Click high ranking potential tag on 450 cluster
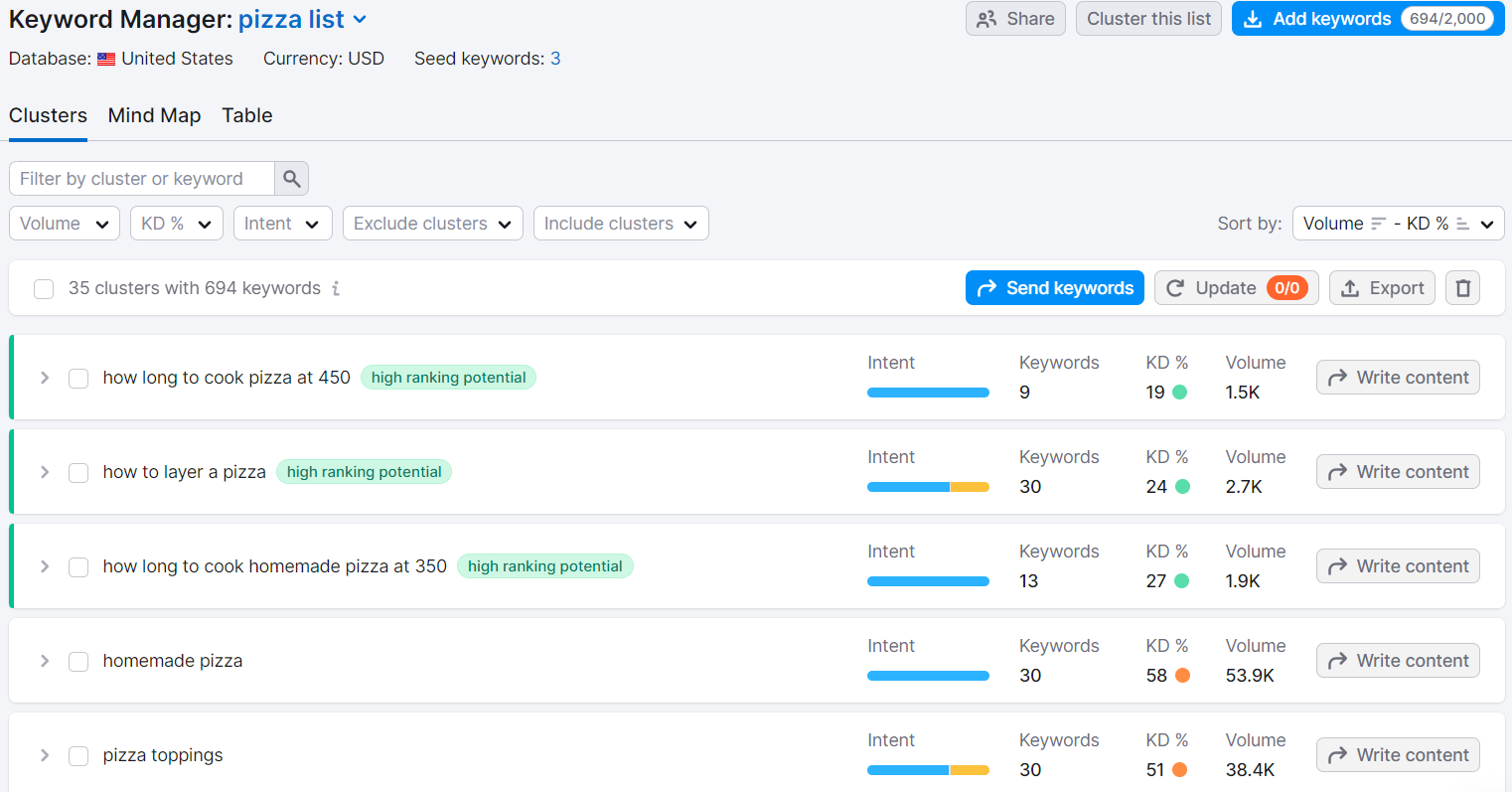Image resolution: width=1512 pixels, height=792 pixels. click(448, 378)
